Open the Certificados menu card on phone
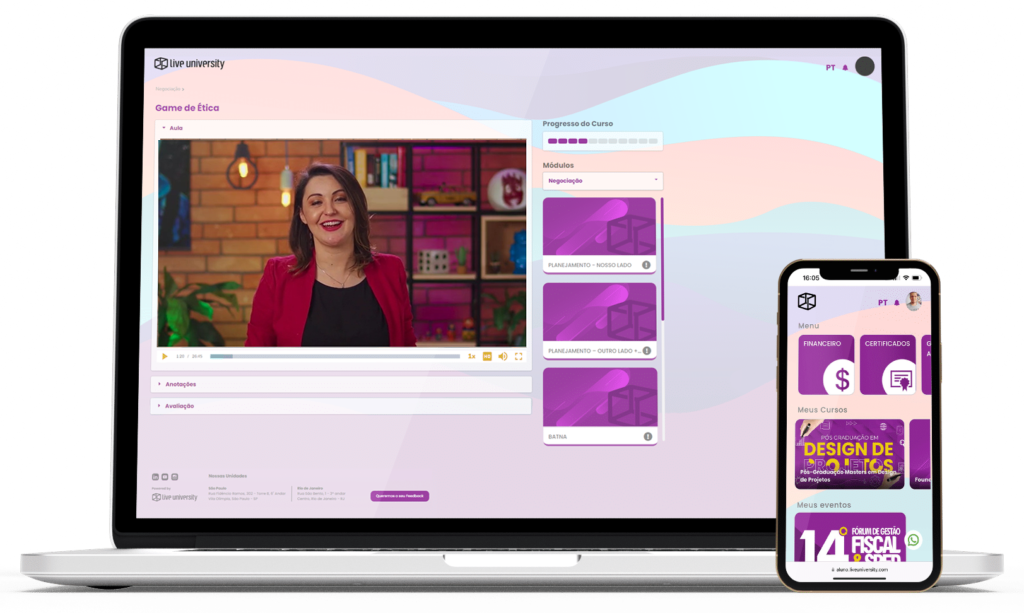1024x613 pixels. pyautogui.click(x=887, y=365)
